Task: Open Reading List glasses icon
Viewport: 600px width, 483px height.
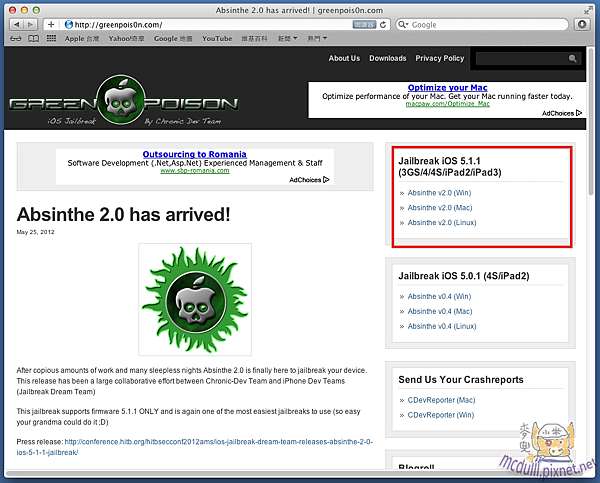Action: tap(16, 38)
